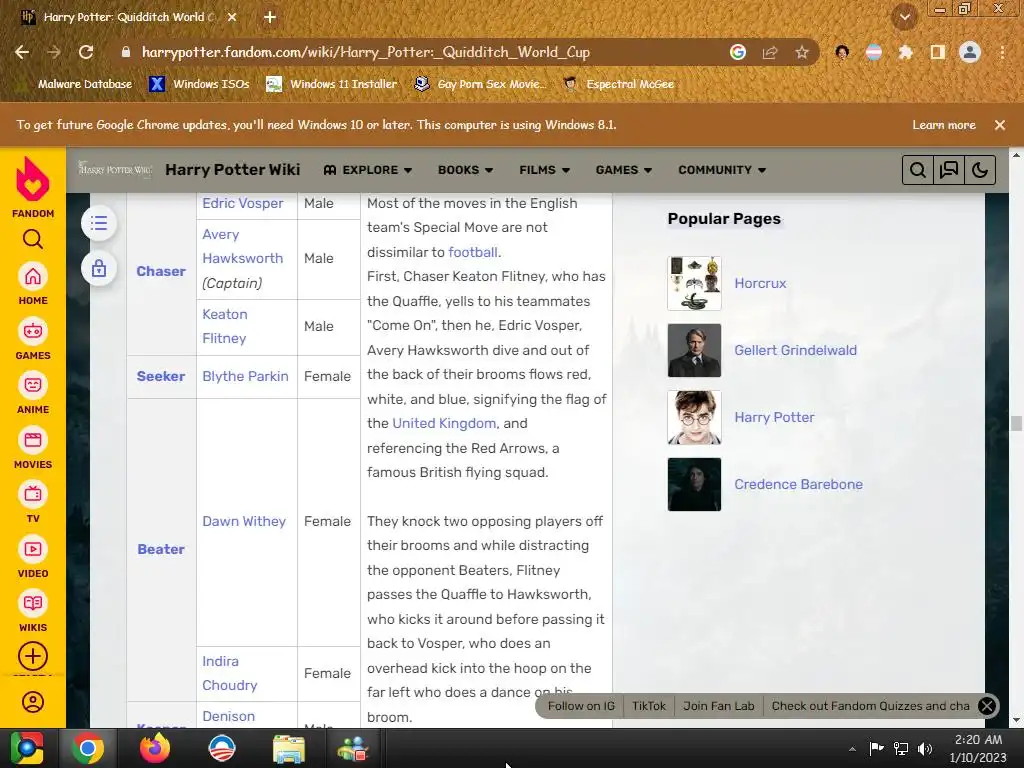Open the user profile icon in sidebar
The height and width of the screenshot is (768, 1024).
33,702
